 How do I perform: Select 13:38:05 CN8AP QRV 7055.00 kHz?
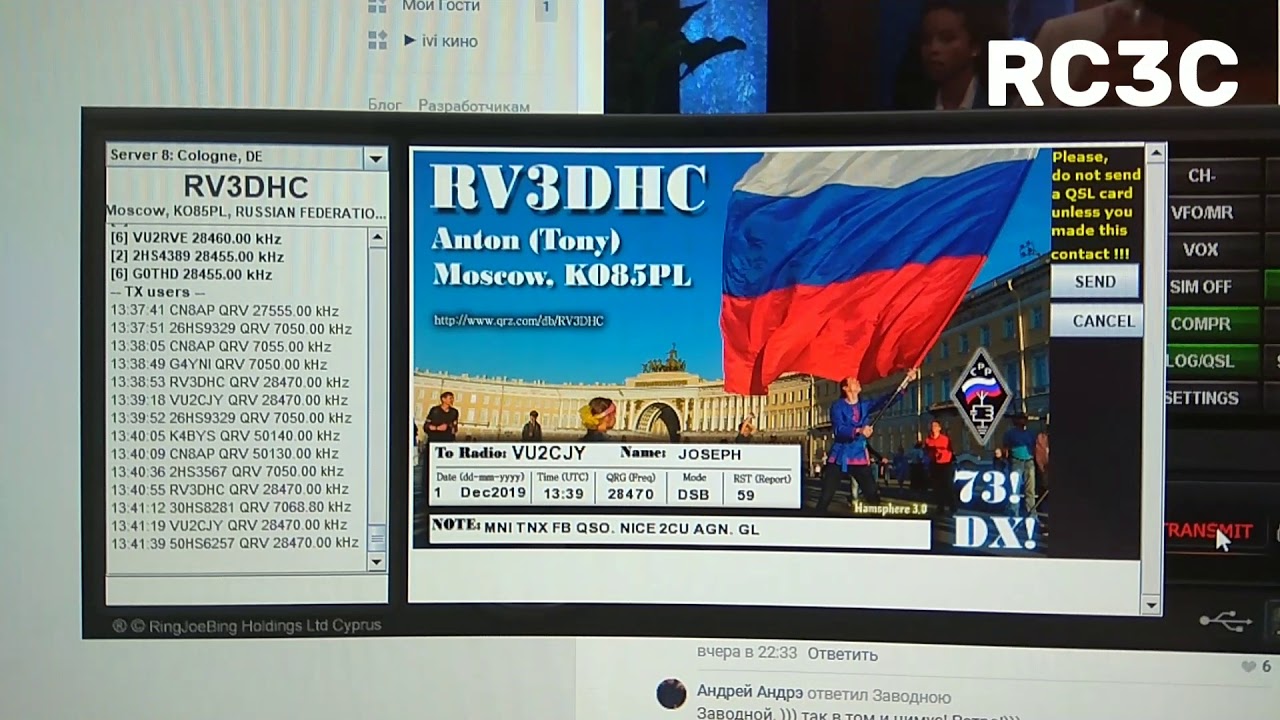tap(221, 347)
